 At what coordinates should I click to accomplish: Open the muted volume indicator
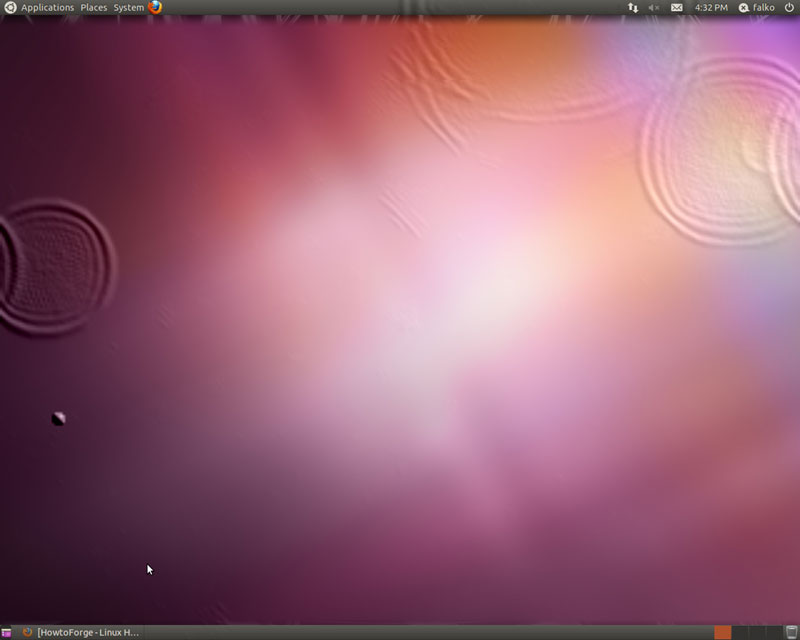[654, 8]
